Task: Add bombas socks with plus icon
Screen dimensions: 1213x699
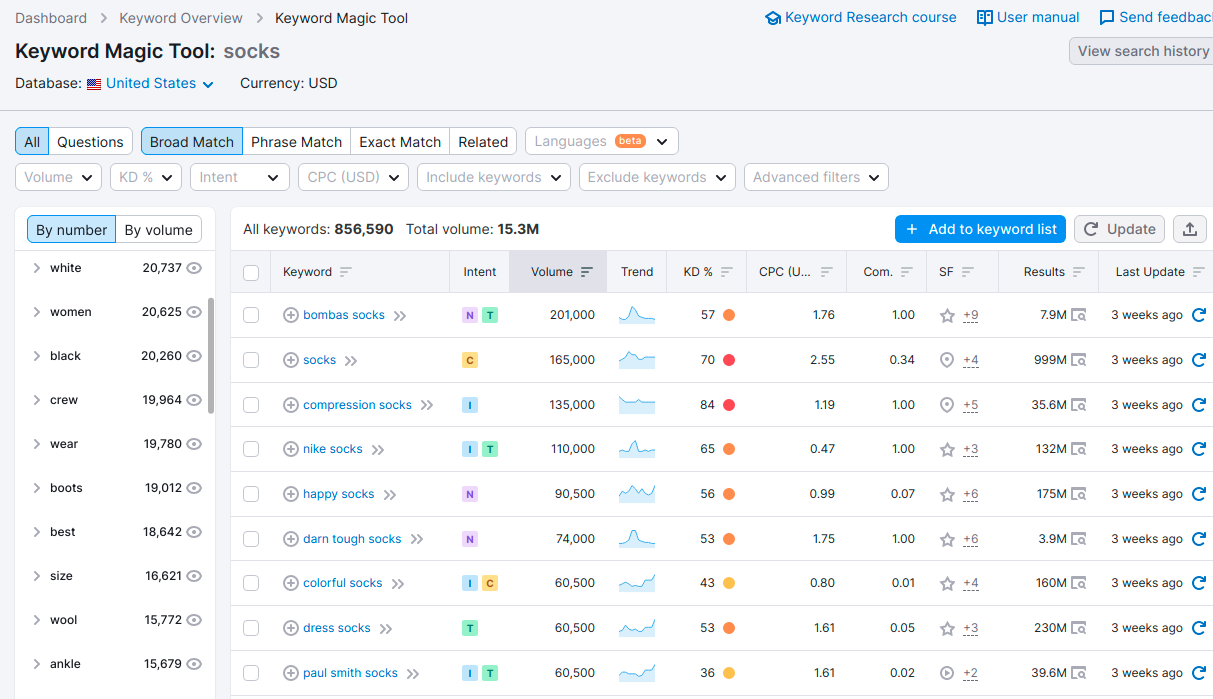Action: click(x=291, y=315)
